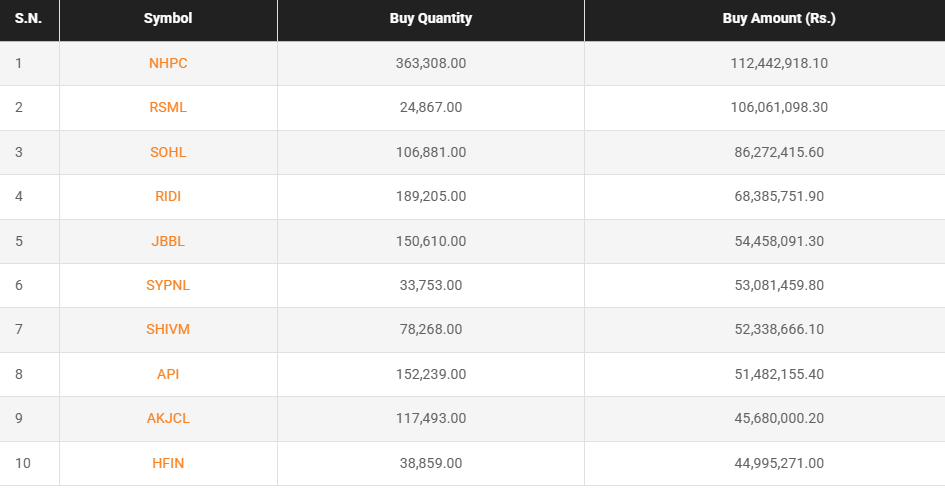Open the NHPC stock symbol link
Screen dimensions: 945x488
click(x=168, y=63)
